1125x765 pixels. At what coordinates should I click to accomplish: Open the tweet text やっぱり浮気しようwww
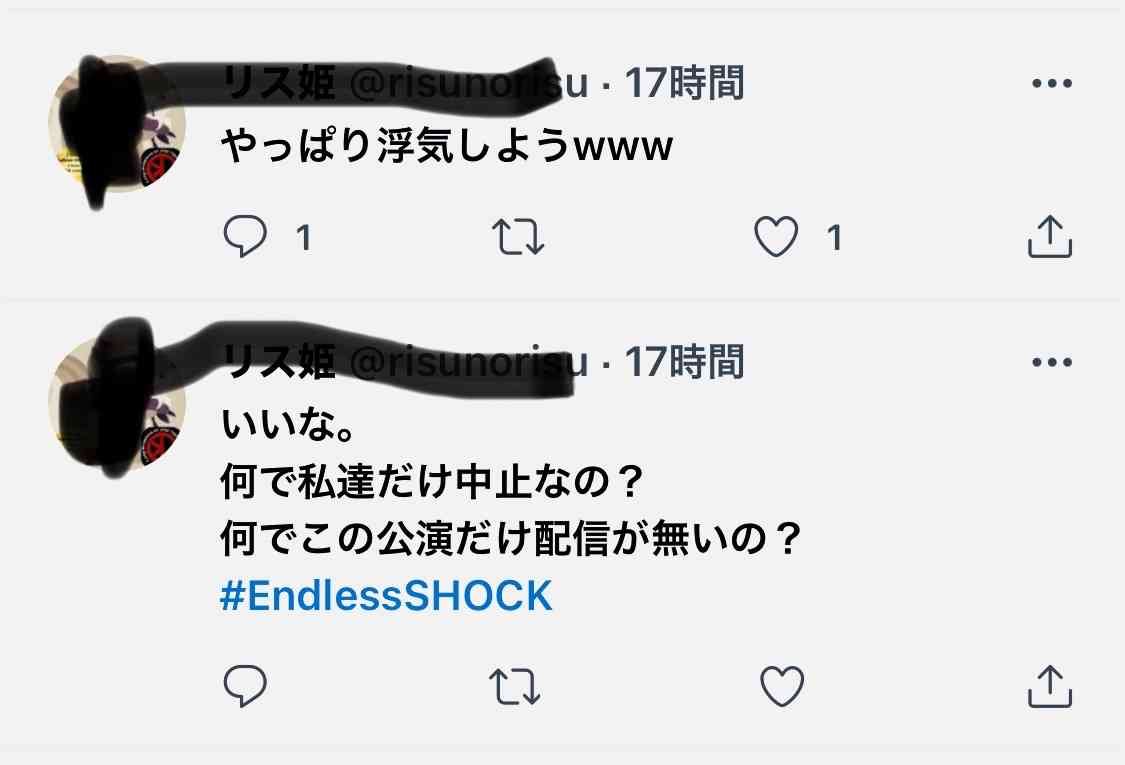pos(446,146)
